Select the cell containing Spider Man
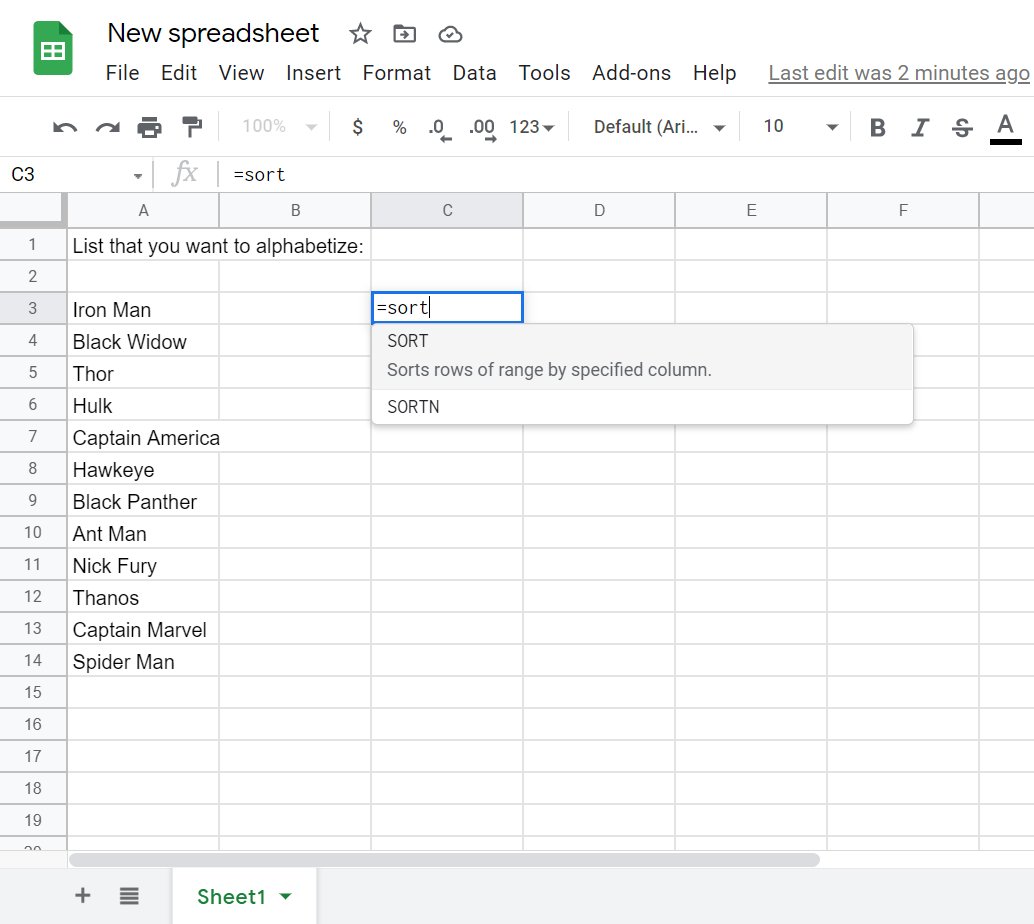The image size is (1034, 924). tap(143, 661)
